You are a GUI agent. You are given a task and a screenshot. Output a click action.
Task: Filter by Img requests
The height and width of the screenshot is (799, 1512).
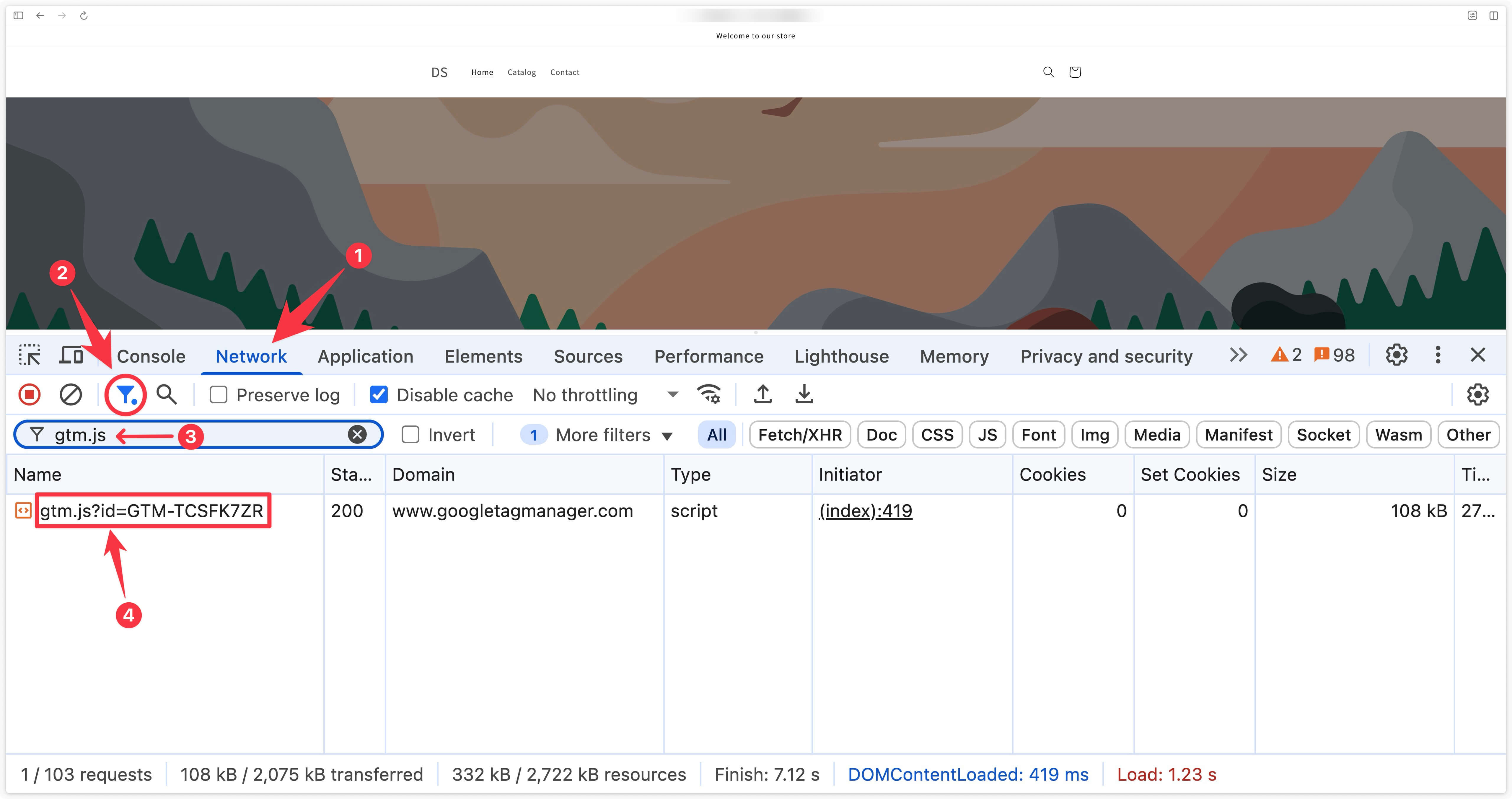point(1095,434)
